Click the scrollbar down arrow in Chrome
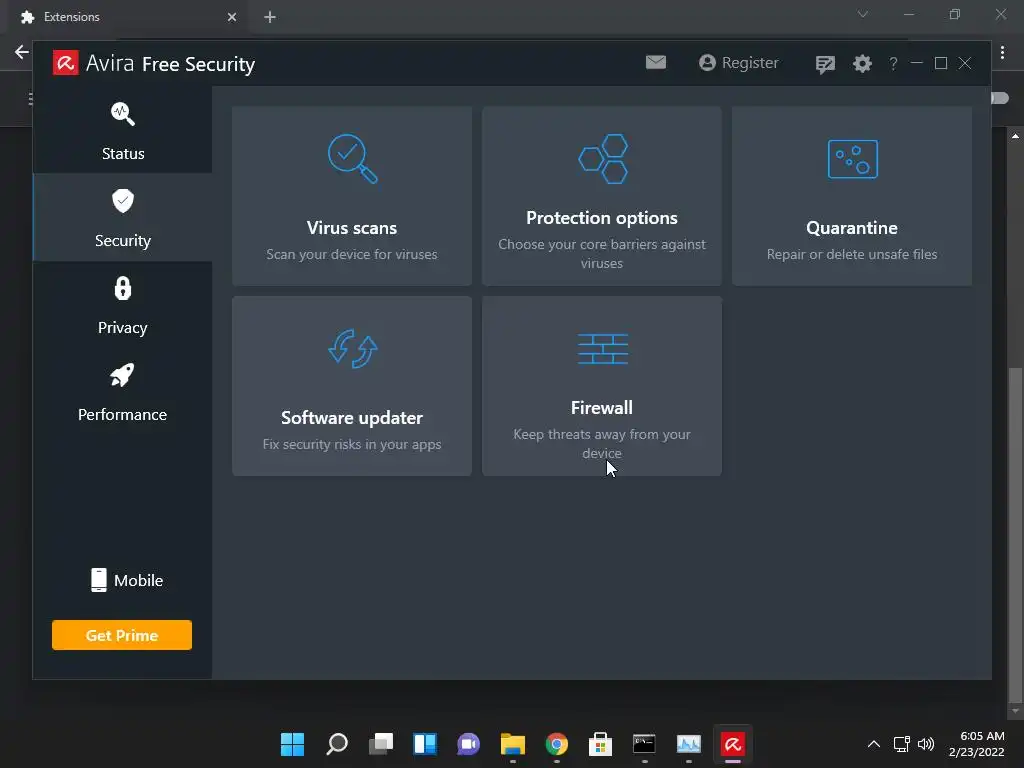The width and height of the screenshot is (1024, 768). point(1015,711)
